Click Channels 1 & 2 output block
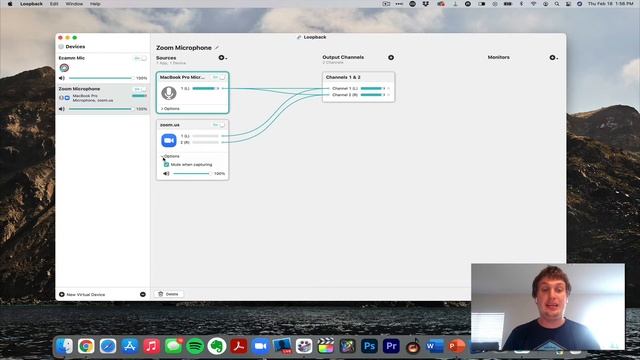Viewport: 640px width, 360px height. click(x=358, y=87)
